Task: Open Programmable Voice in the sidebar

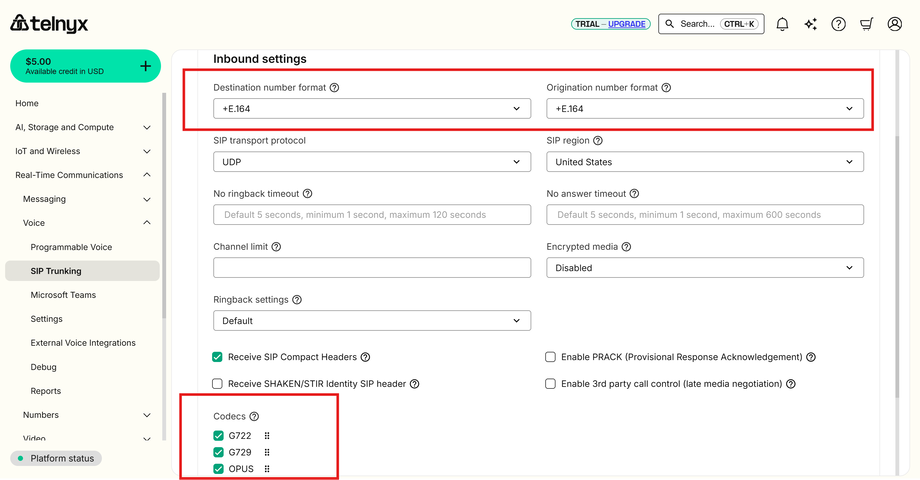Action: point(71,247)
